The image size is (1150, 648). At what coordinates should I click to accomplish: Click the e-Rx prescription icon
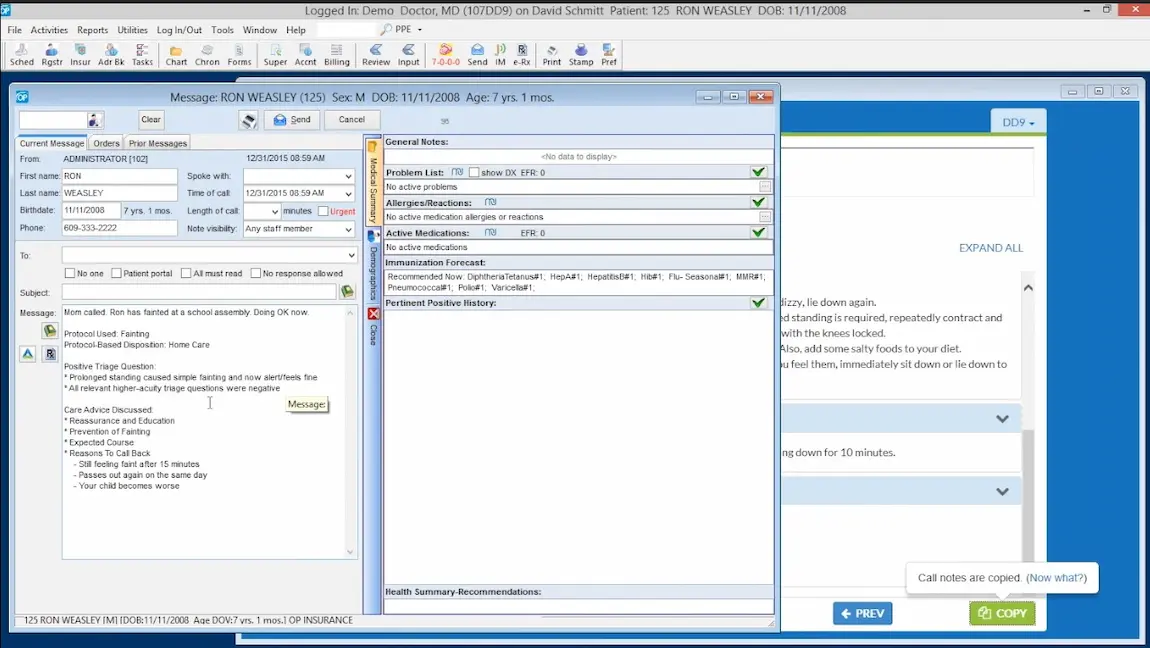pyautogui.click(x=521, y=54)
